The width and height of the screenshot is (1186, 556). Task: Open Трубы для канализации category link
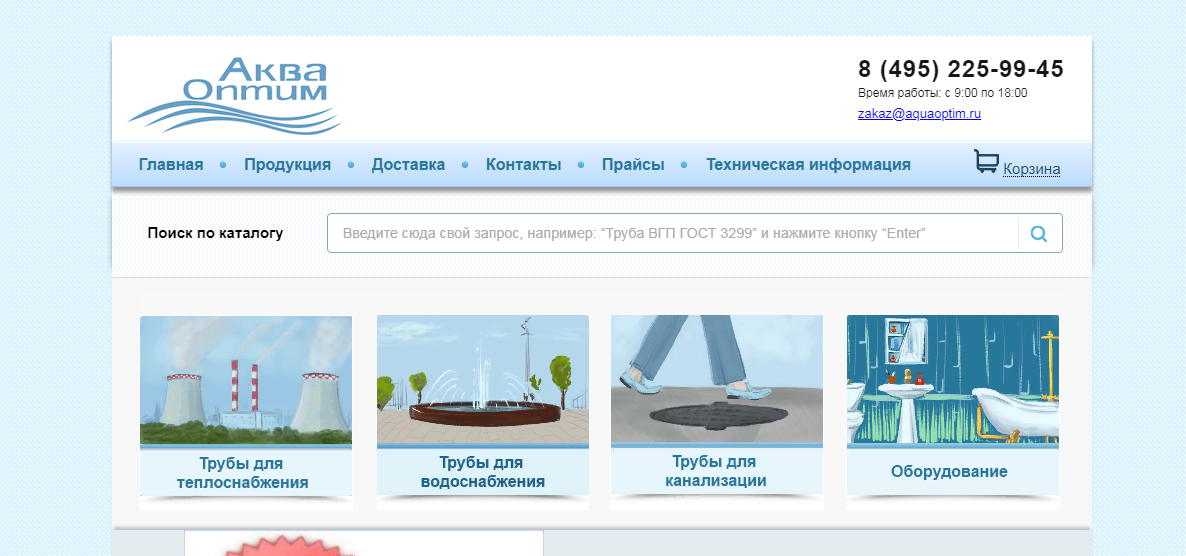(715, 471)
